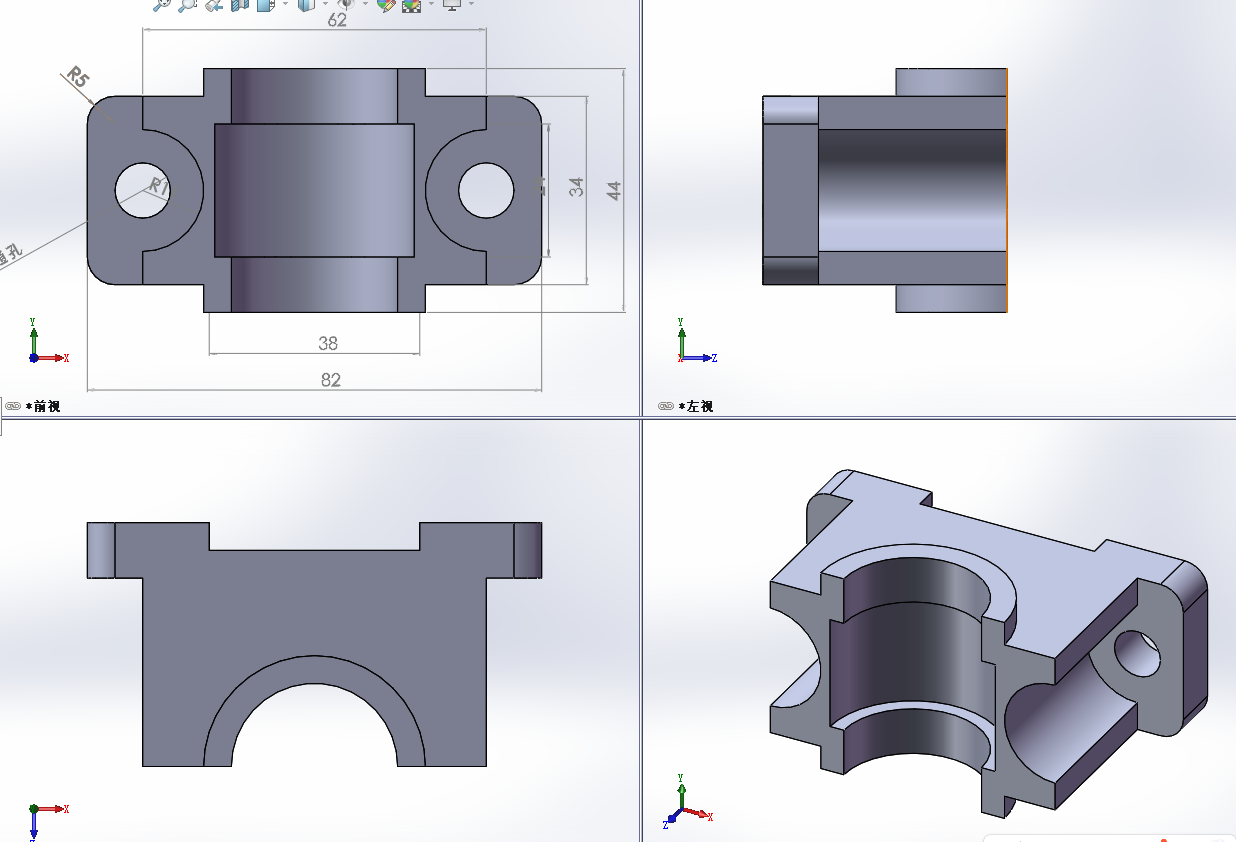Click the Edit Appearance color ball icon
Screen dimensions: 1236x842
(x=387, y=4)
